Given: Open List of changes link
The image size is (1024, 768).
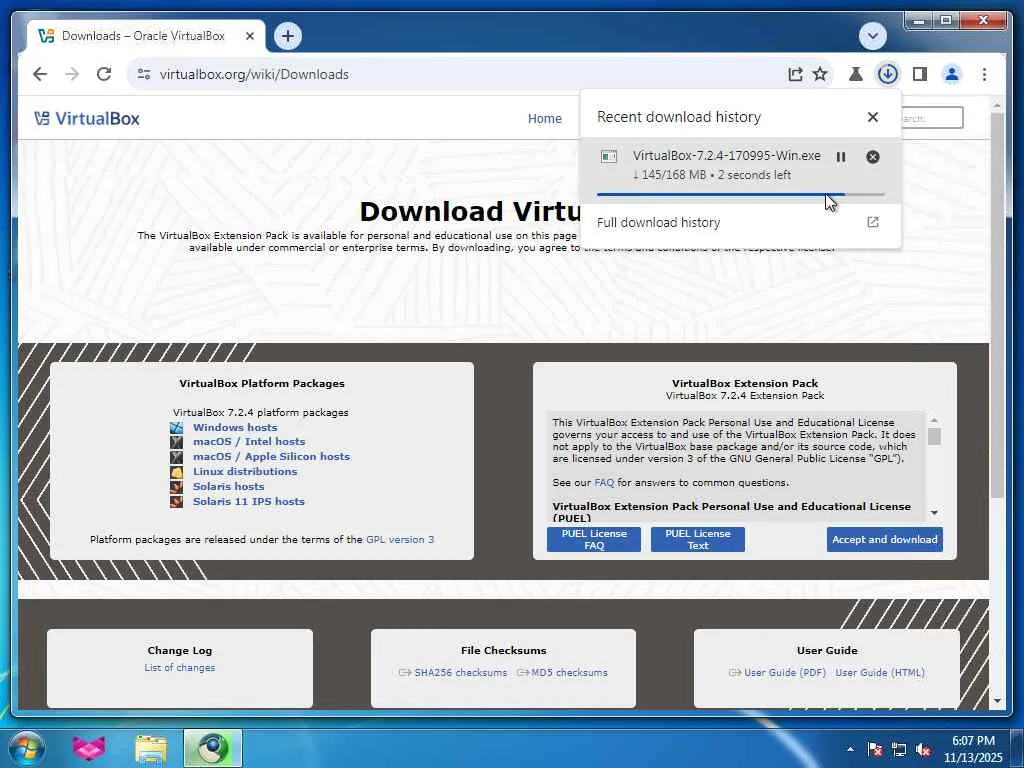Looking at the screenshot, I should [x=180, y=667].
